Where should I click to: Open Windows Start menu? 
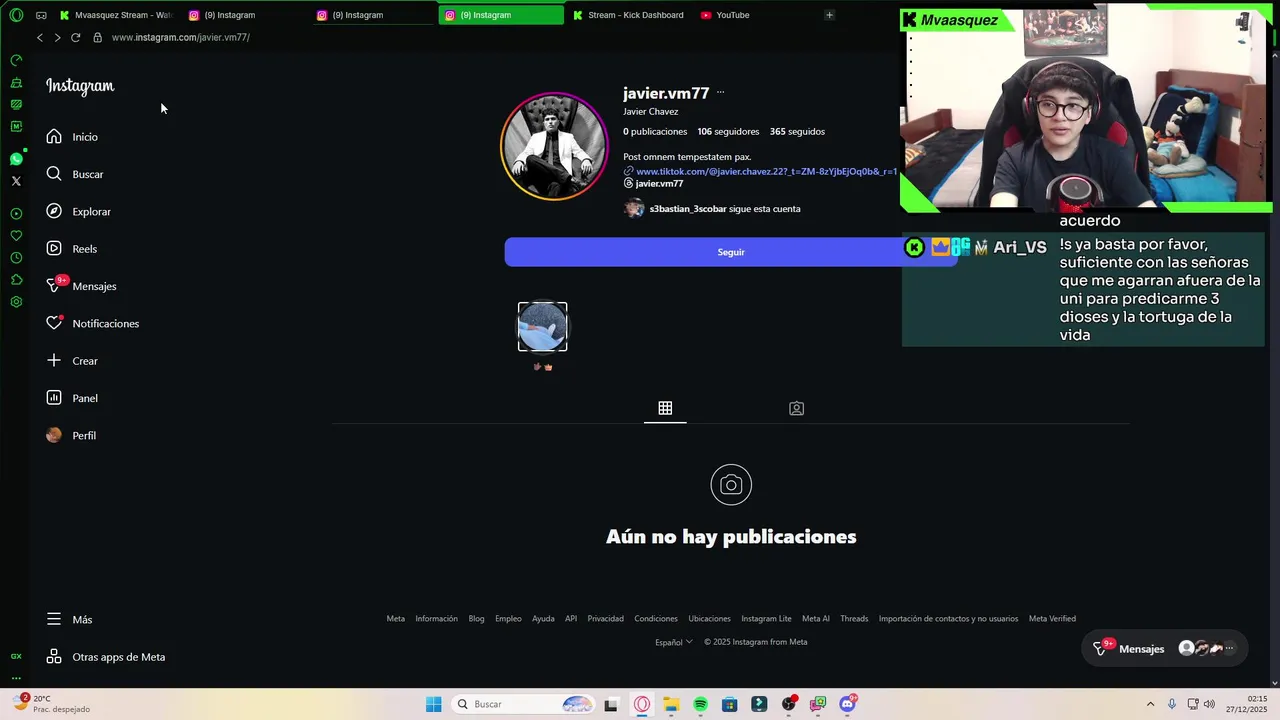(433, 704)
